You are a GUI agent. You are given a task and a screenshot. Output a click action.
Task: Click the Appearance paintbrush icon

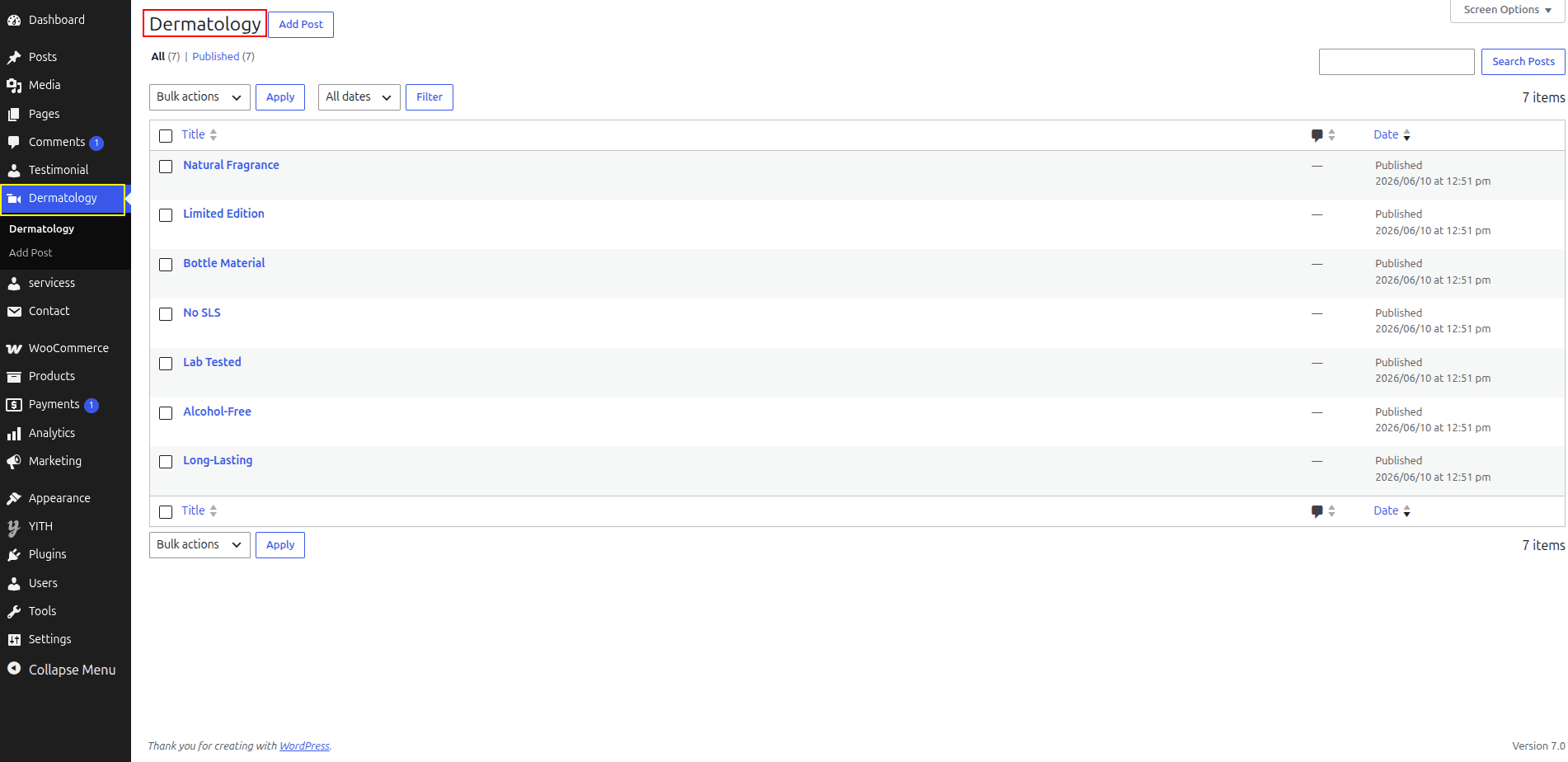(x=14, y=498)
